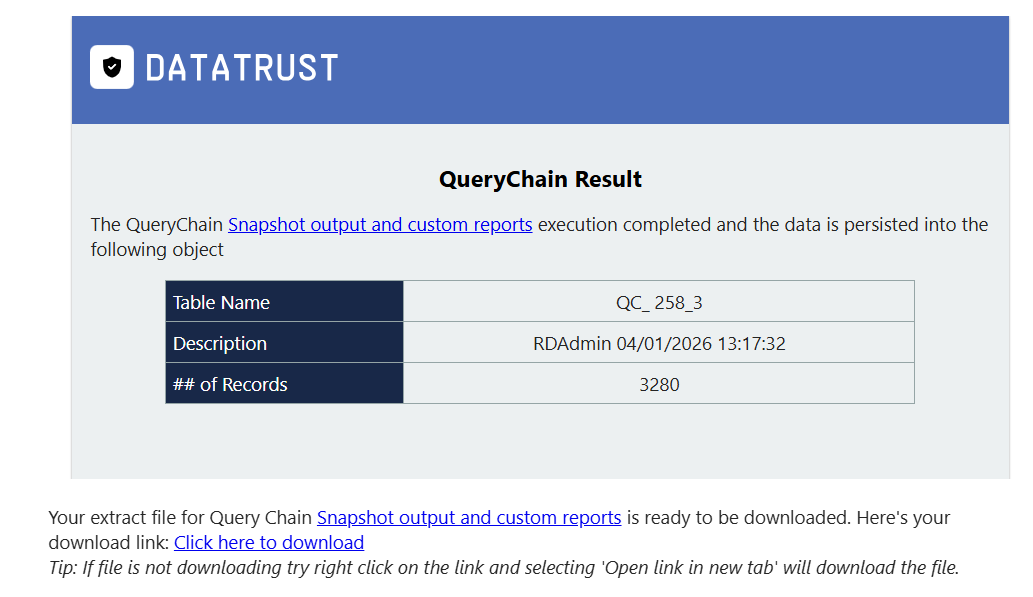Image resolution: width=1033 pixels, height=597 pixels.
Task: Click the blue header banner background
Action: pos(659,70)
